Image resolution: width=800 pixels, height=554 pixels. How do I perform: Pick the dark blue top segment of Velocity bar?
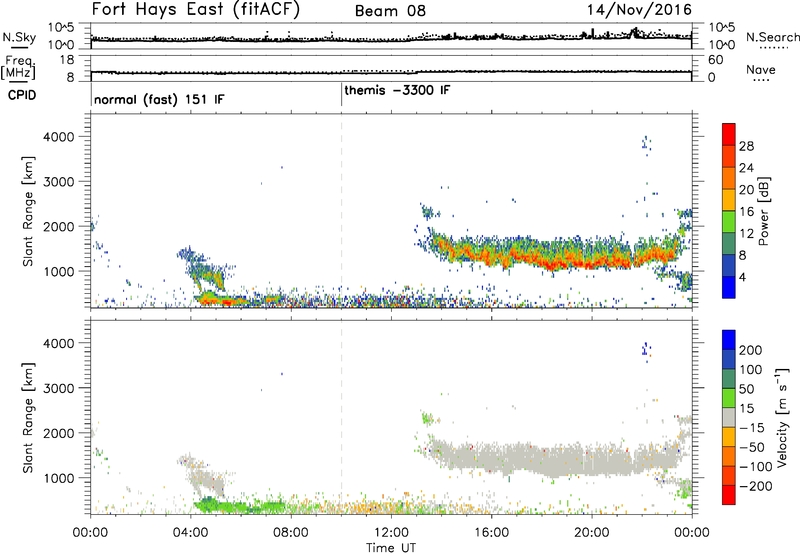729,340
